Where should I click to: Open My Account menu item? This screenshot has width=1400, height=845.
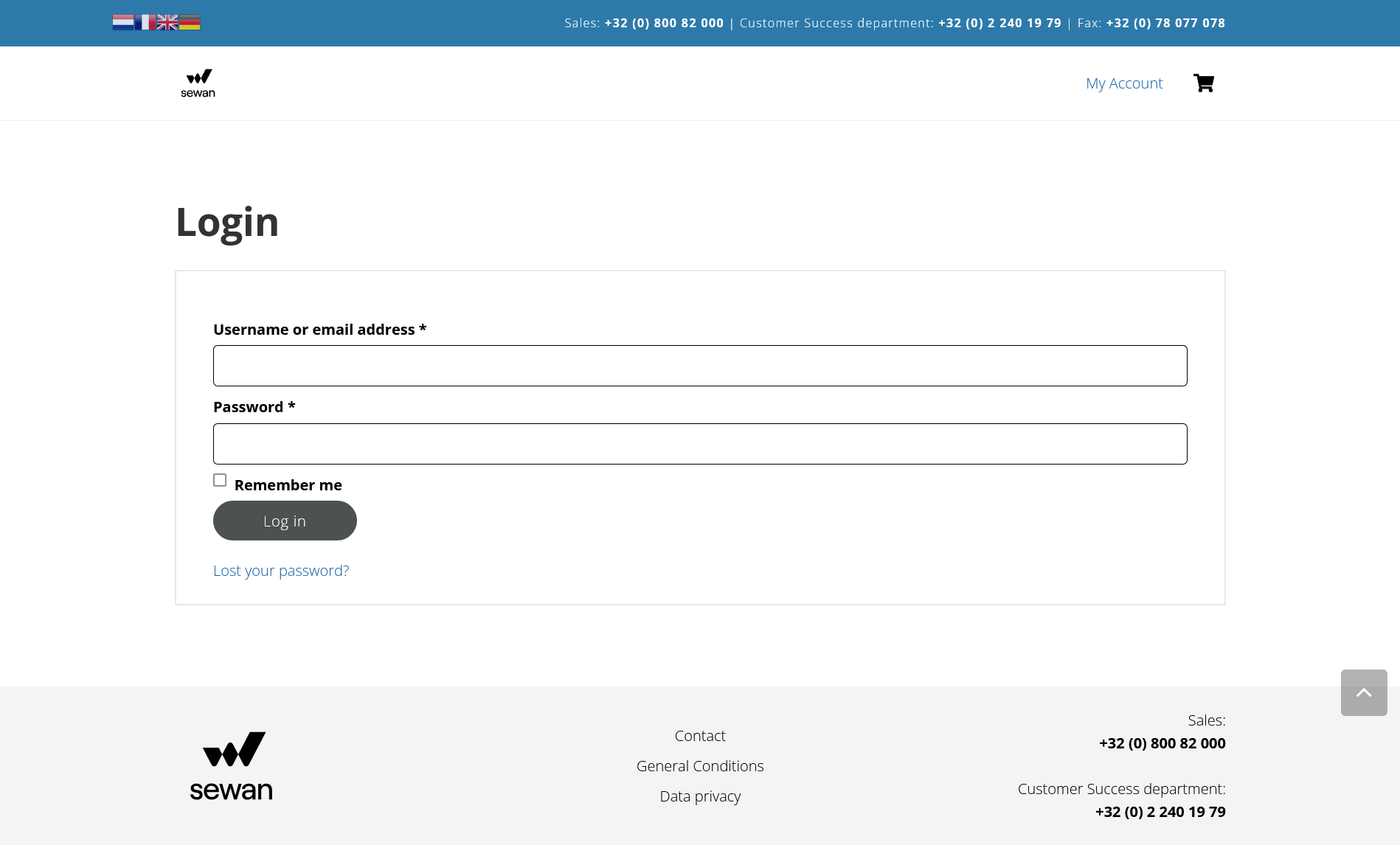pyautogui.click(x=1123, y=83)
